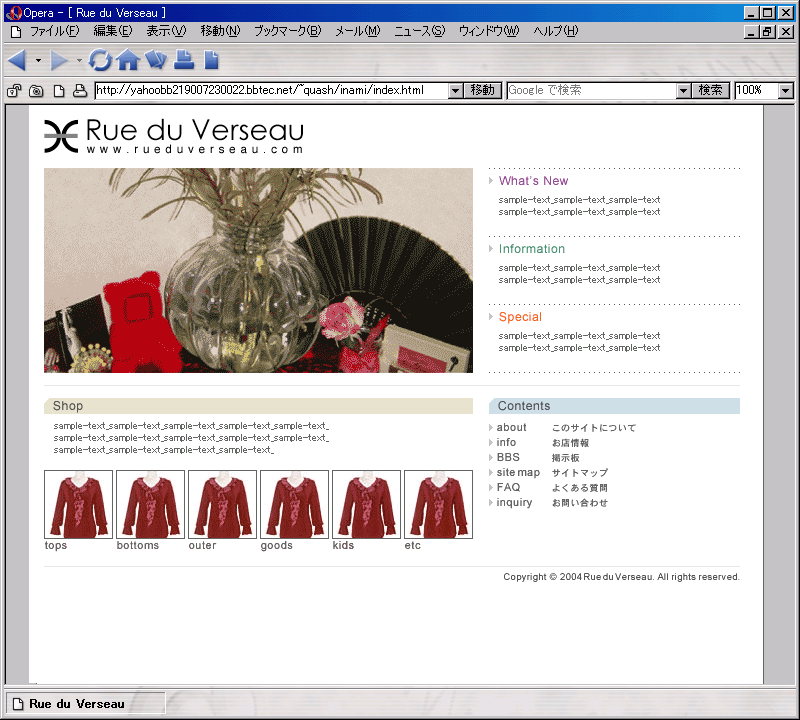Click the document icon left of File menu
800x720 pixels.
pyautogui.click(x=16, y=32)
